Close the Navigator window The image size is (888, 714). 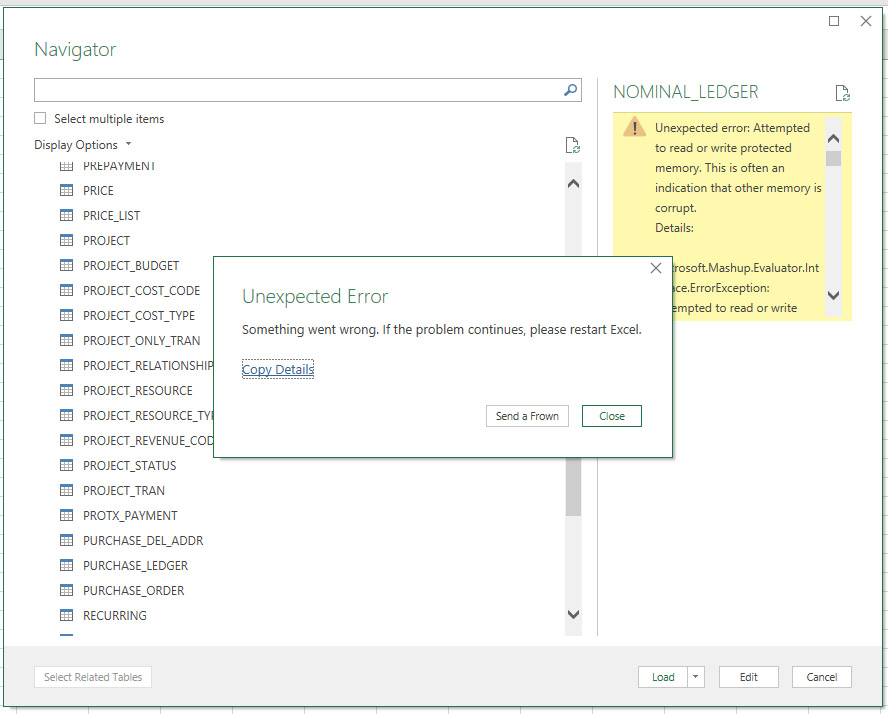(x=866, y=21)
